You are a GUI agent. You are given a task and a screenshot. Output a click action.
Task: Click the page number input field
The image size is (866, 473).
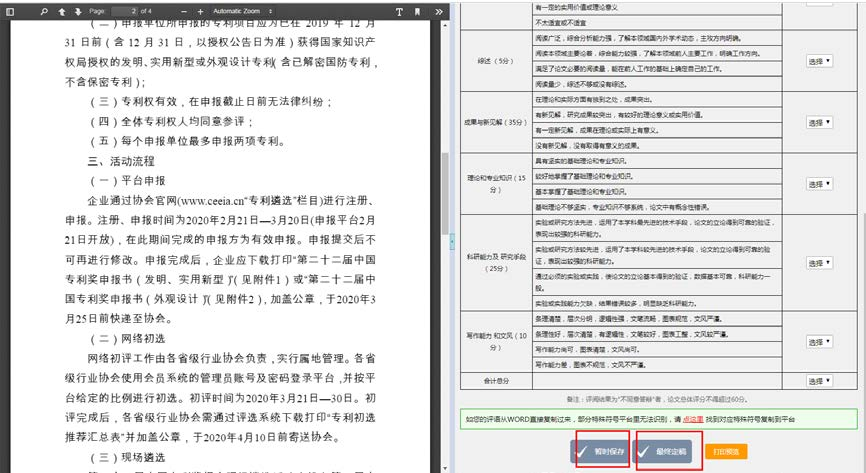click(x=125, y=11)
